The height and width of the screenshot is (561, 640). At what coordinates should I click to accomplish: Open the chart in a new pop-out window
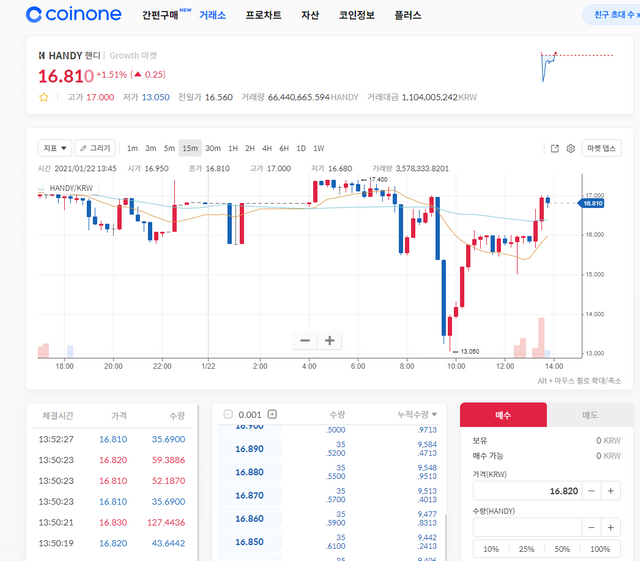pos(555,149)
